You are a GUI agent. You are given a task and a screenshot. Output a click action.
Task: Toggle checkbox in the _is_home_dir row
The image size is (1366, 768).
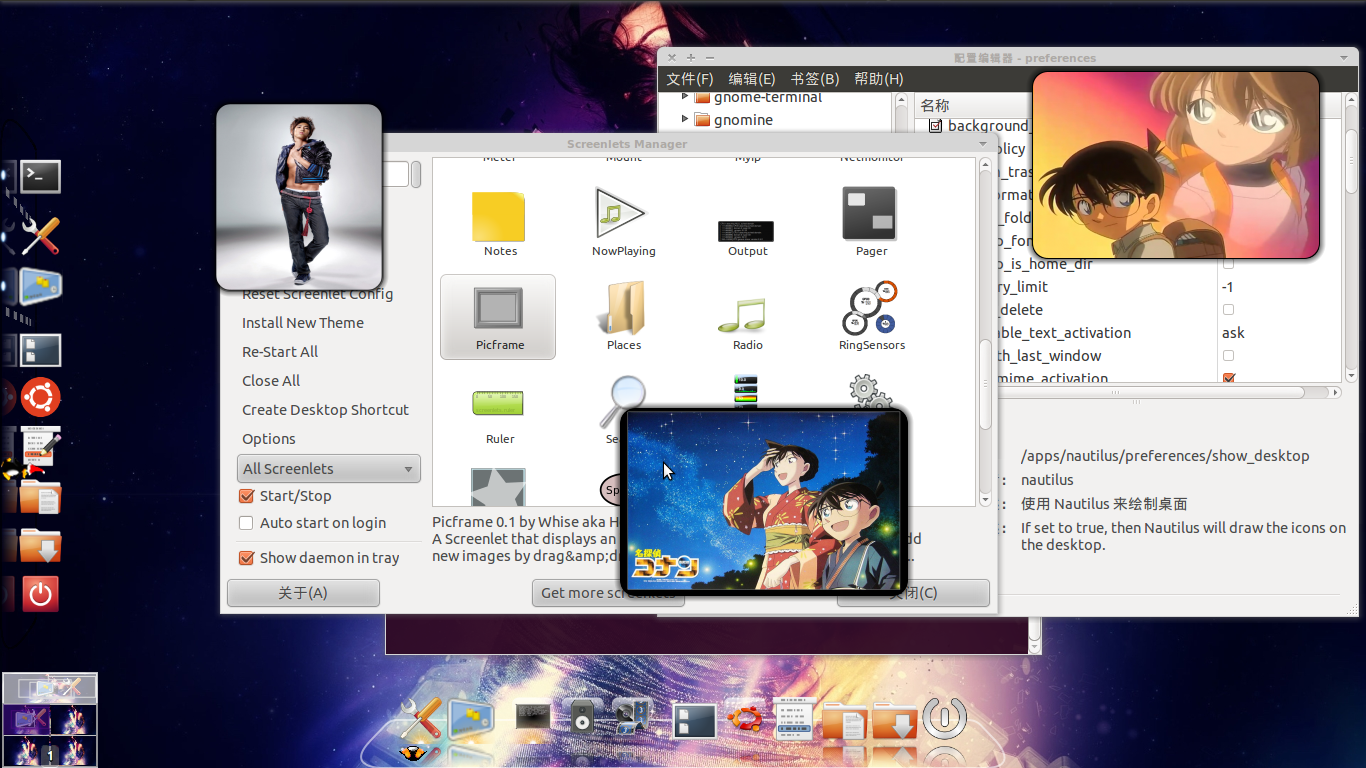[1228, 264]
